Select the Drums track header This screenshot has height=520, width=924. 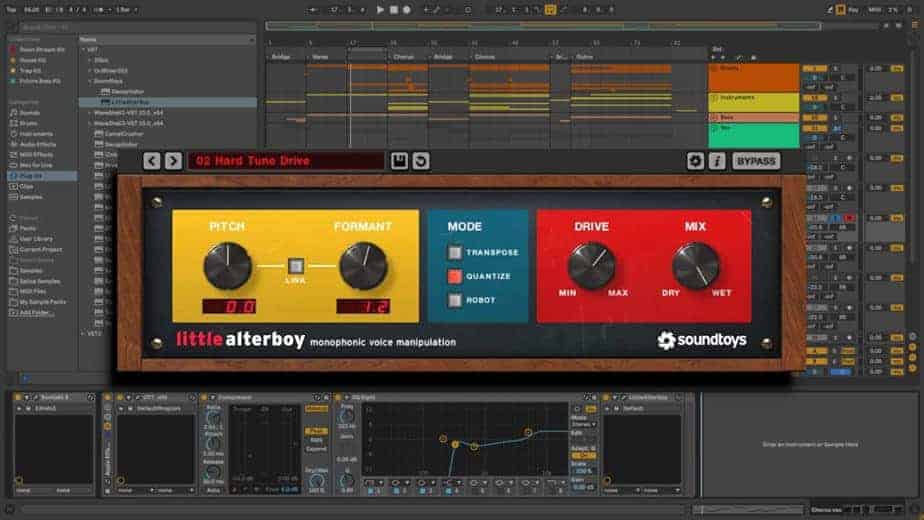click(x=754, y=77)
